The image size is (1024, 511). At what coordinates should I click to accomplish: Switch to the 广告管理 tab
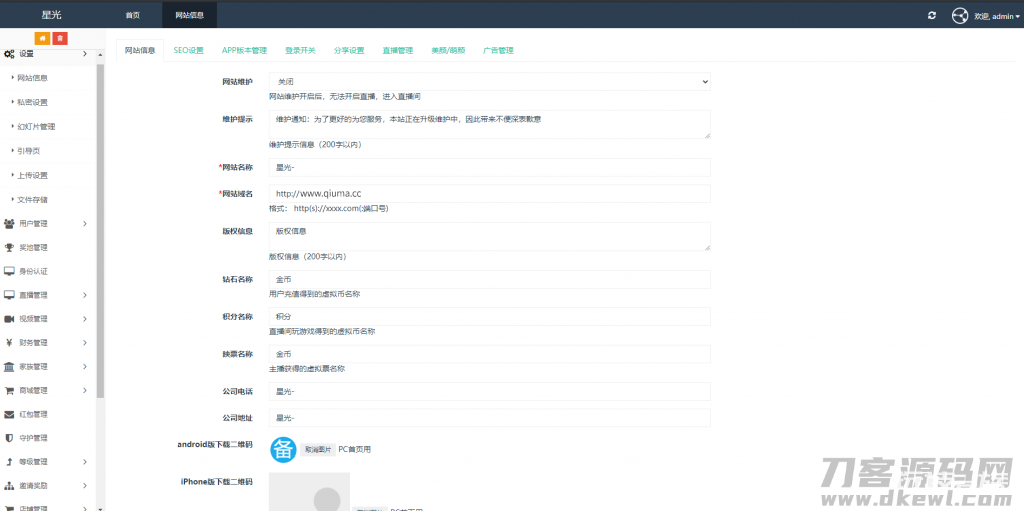[498, 50]
